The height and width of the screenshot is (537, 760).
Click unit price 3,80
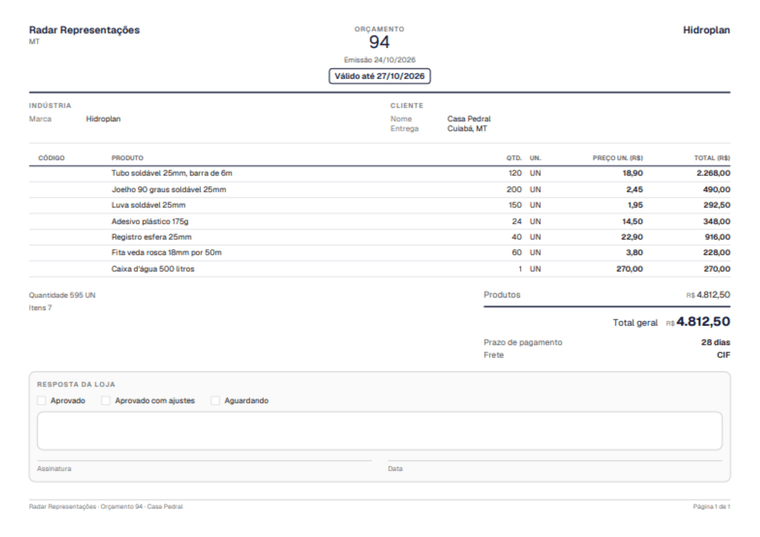point(634,253)
